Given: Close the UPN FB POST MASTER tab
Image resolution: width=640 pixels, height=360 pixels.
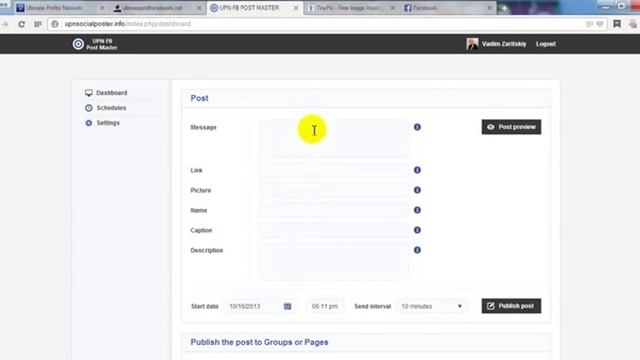Looking at the screenshot, I should (x=296, y=8).
